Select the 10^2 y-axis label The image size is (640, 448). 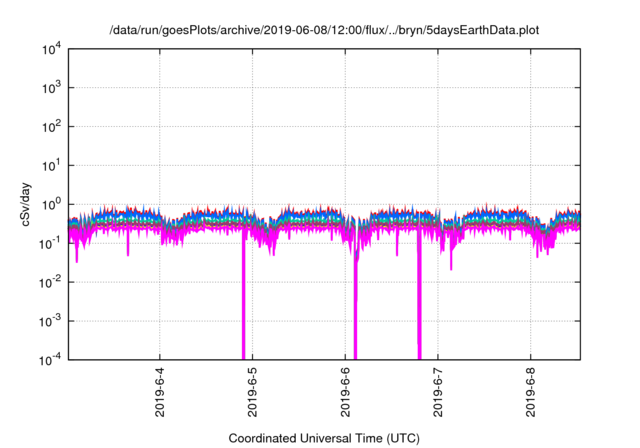click(51, 126)
